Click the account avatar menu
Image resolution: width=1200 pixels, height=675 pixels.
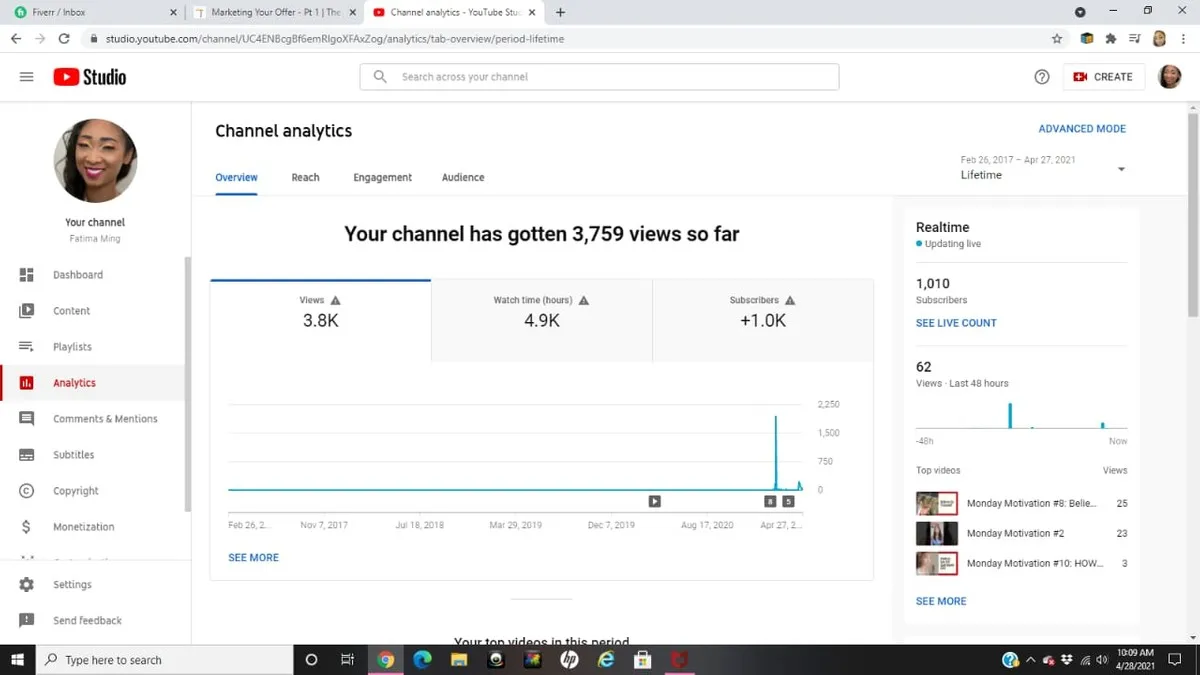(x=1169, y=77)
